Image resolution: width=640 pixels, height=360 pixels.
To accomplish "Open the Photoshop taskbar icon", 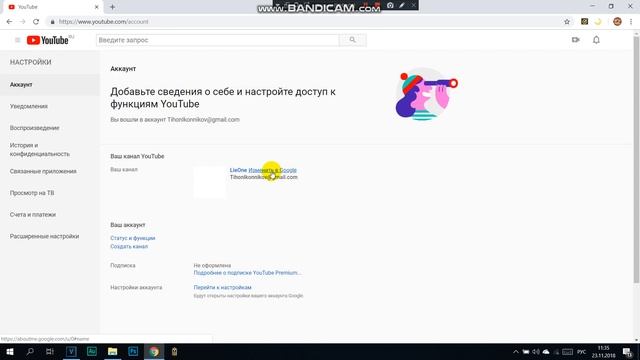I will pos(133,351).
